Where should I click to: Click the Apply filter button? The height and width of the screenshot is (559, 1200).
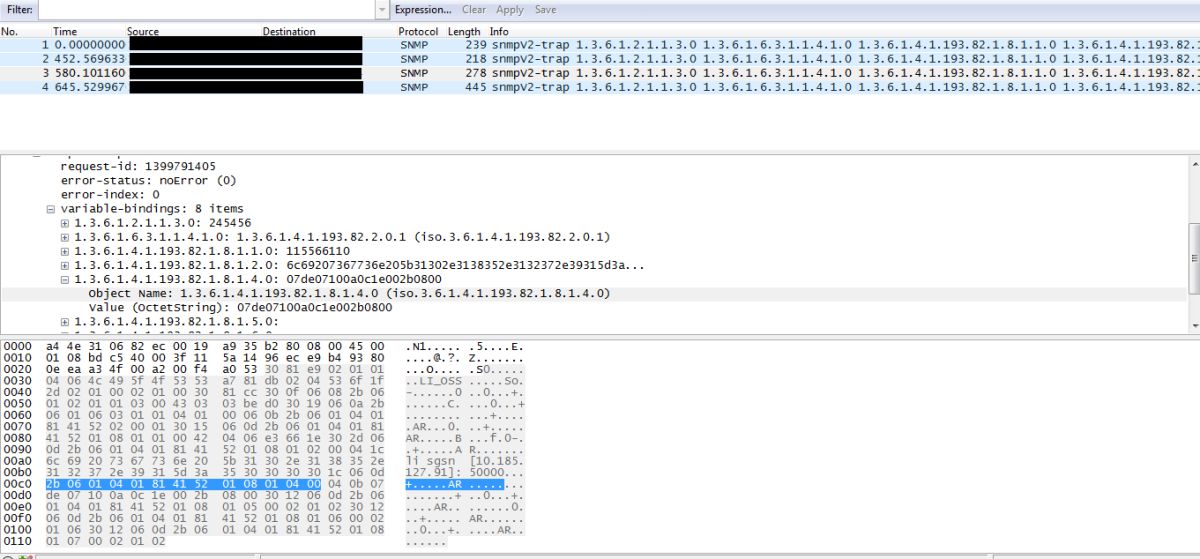coord(510,9)
